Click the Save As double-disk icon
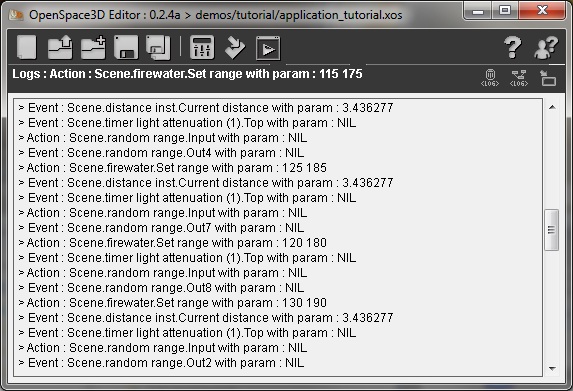 coord(158,47)
